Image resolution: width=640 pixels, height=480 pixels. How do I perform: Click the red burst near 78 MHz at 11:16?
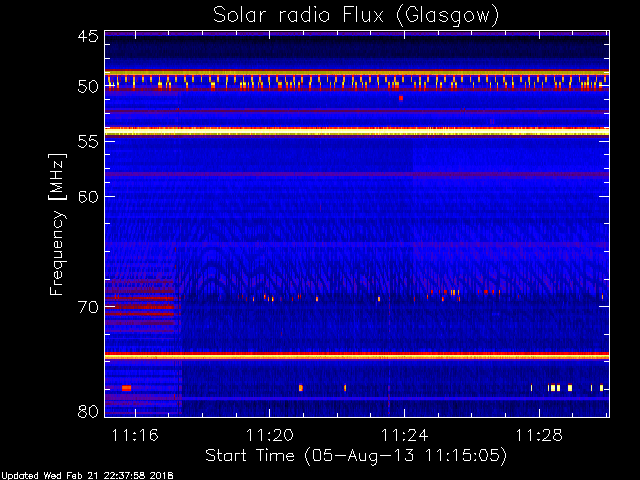click(127, 388)
